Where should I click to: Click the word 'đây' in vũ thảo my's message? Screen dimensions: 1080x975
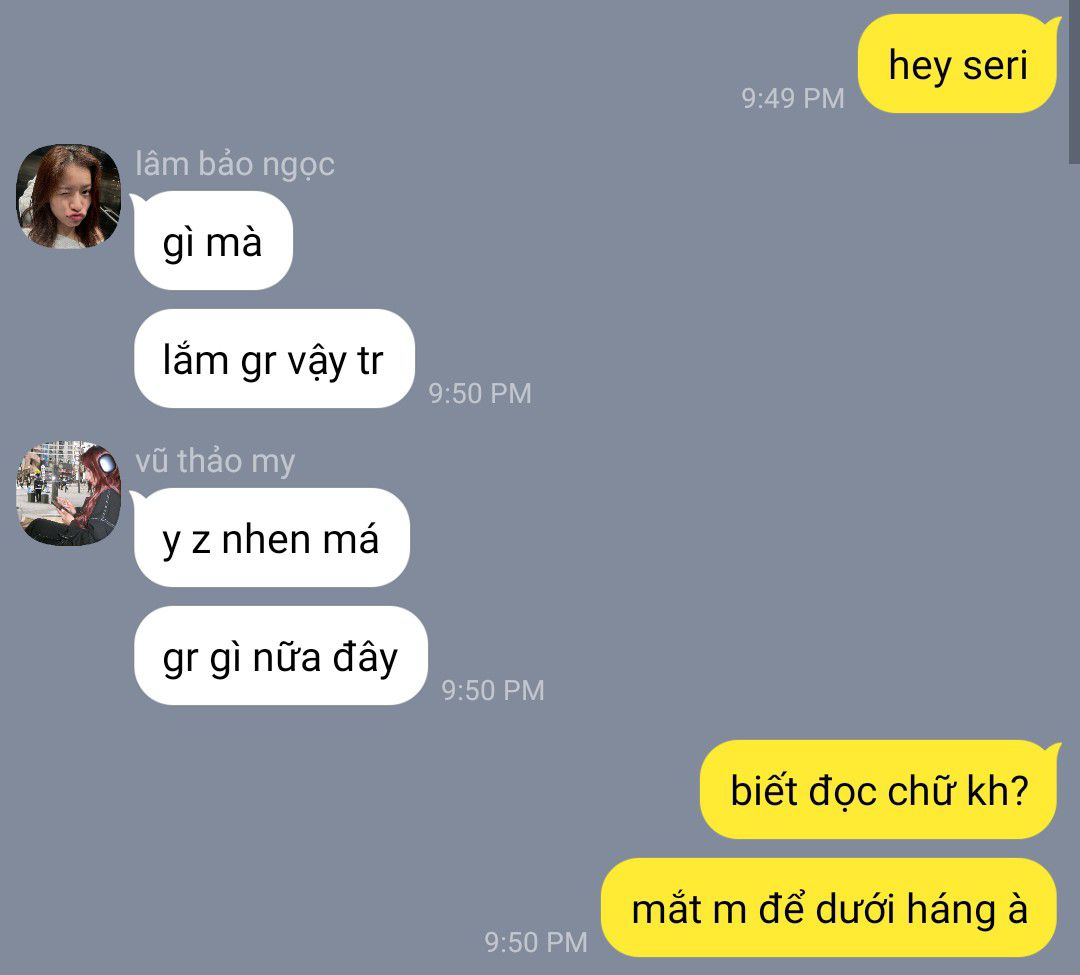365,658
